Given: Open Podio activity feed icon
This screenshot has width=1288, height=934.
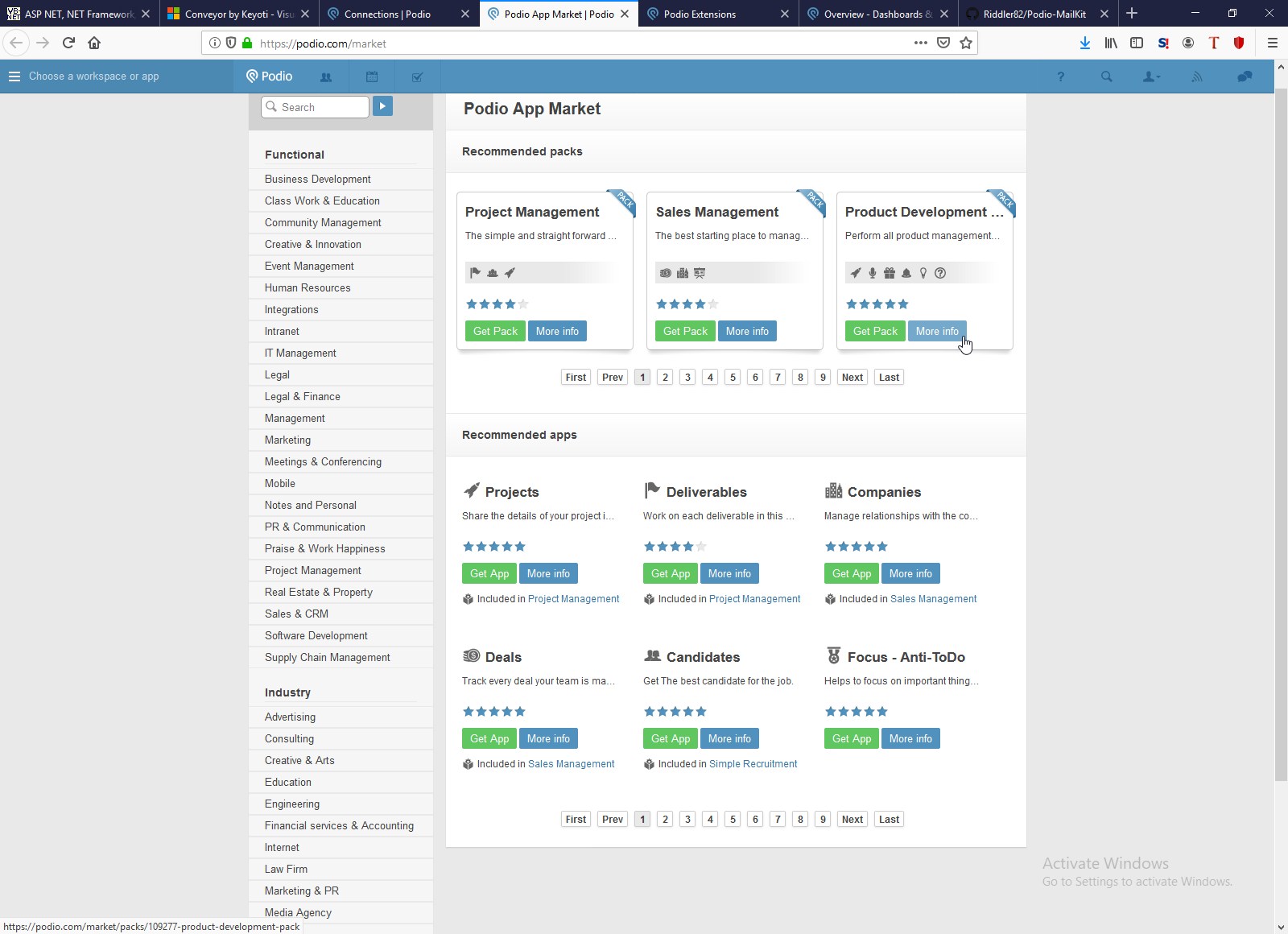Looking at the screenshot, I should click(1197, 77).
